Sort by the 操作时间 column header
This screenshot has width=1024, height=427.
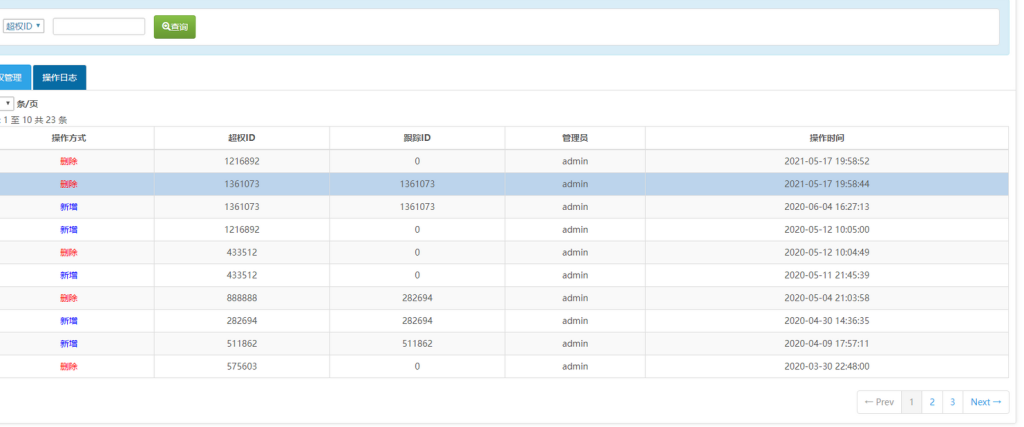click(x=826, y=138)
